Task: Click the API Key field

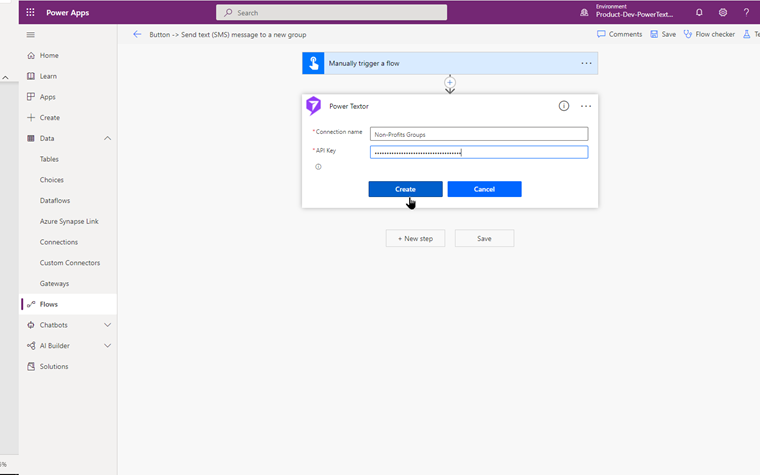Action: [479, 152]
